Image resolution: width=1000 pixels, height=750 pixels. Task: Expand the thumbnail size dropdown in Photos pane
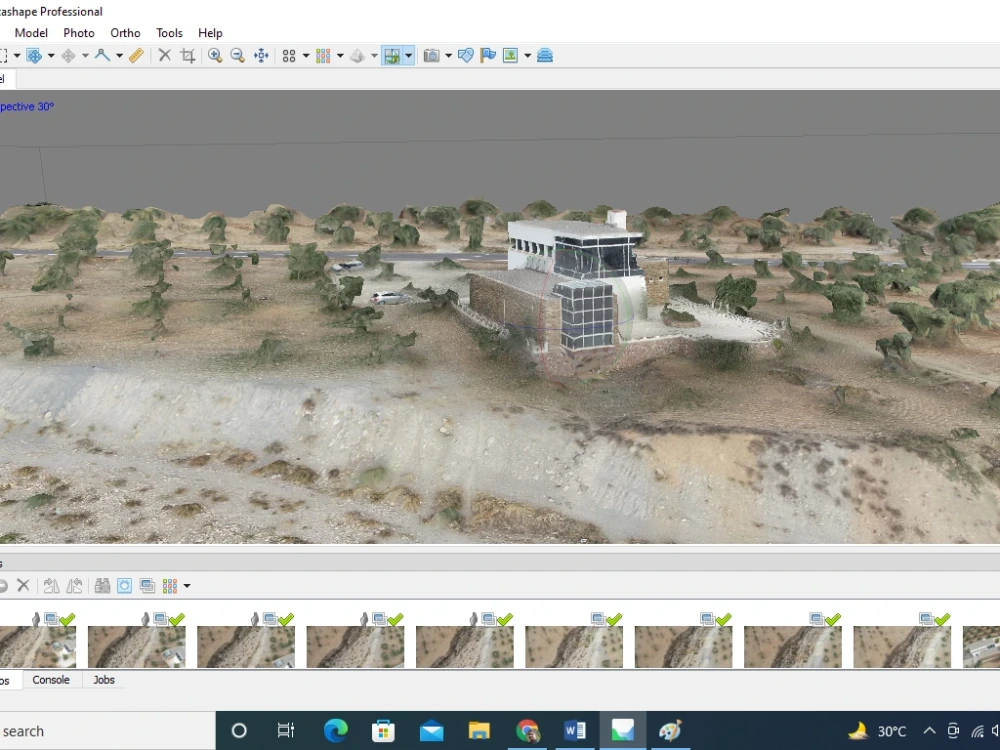186,586
